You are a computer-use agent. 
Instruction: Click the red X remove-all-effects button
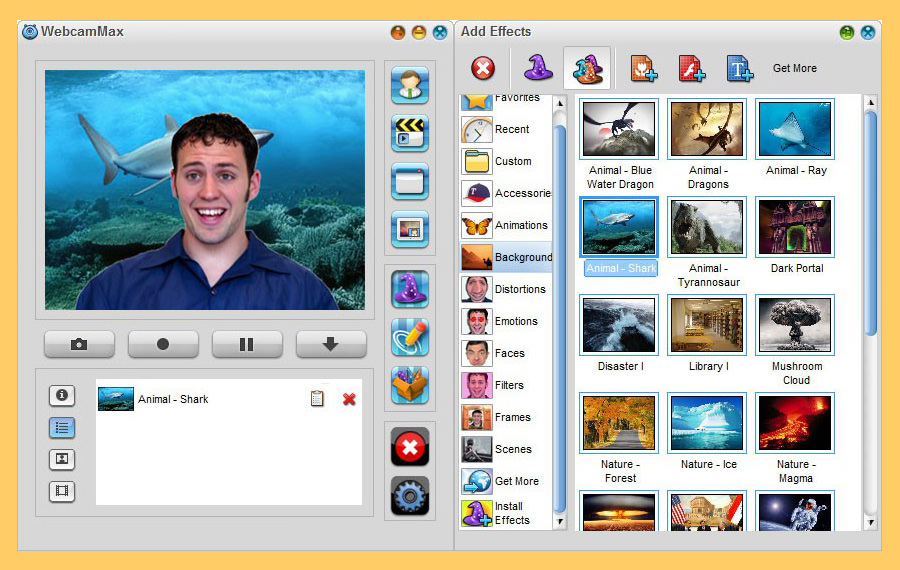[x=410, y=447]
